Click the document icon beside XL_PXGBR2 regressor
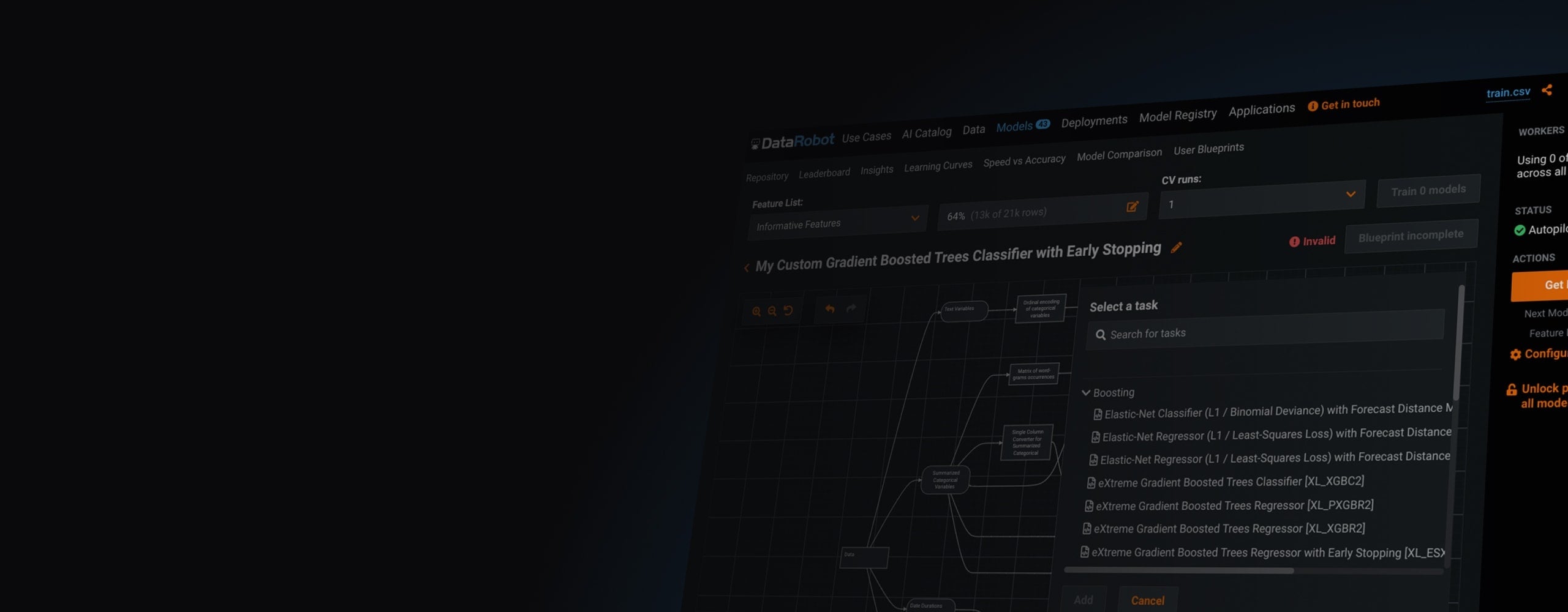 [x=1089, y=506]
